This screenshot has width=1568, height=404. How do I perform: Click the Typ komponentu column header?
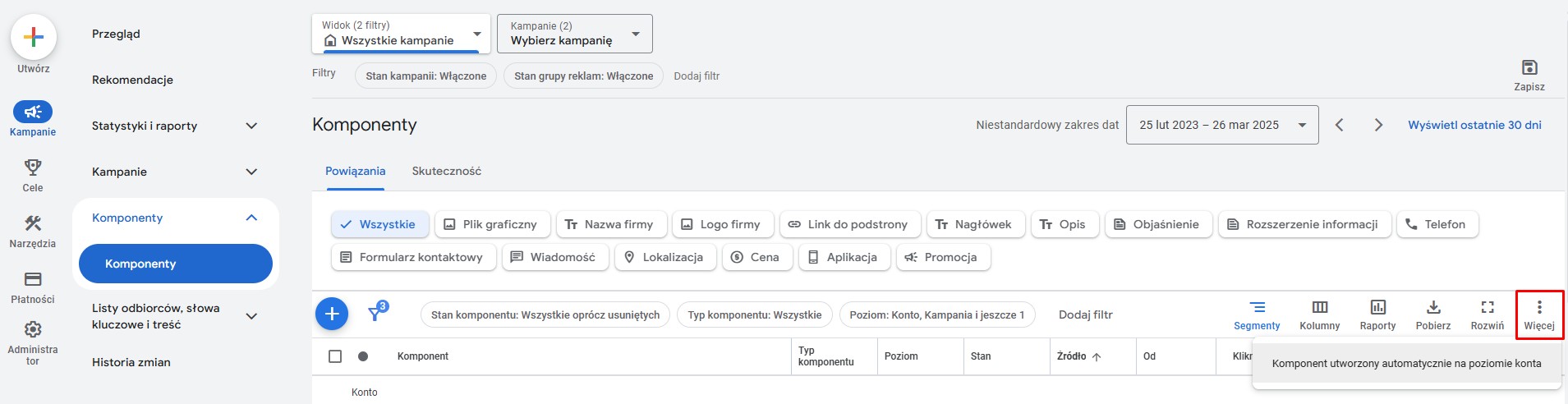click(x=826, y=356)
